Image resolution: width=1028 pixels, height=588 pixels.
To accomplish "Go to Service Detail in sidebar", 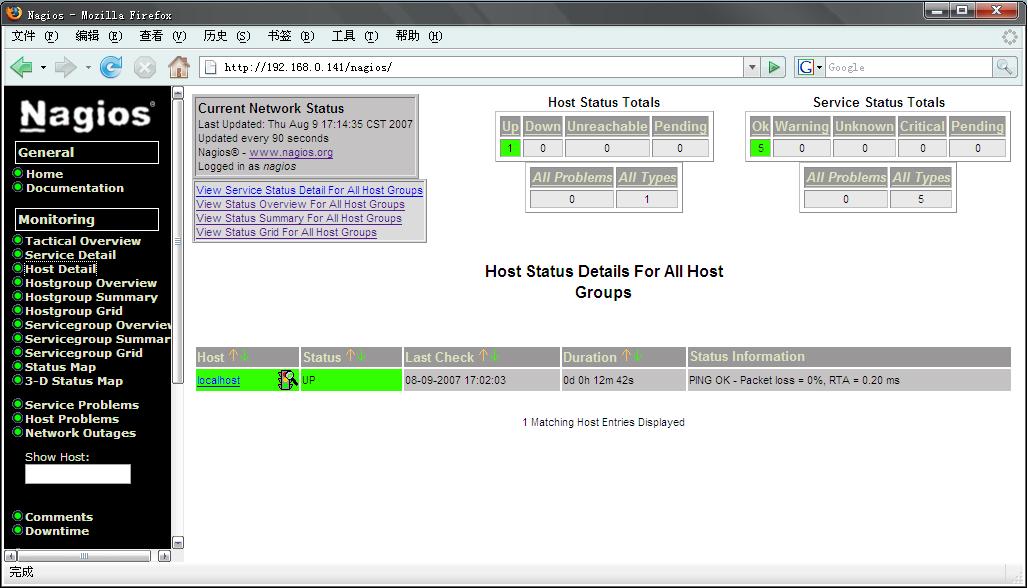I will pyautogui.click(x=70, y=255).
